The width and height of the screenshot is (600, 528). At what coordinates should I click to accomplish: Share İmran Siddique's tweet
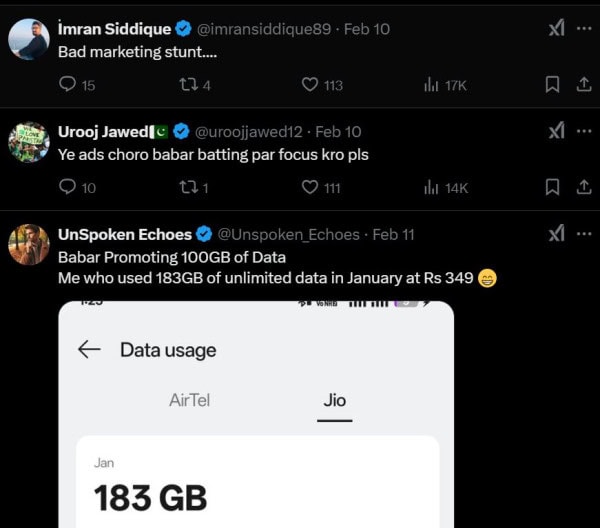(x=584, y=85)
